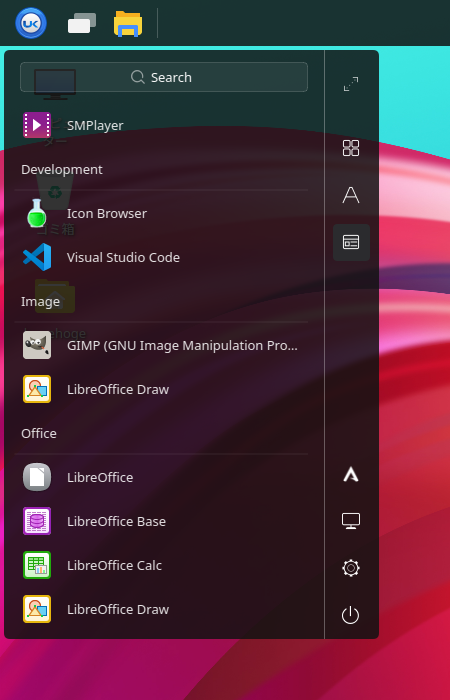
Task: Select the Icon Browser label
Action: [107, 213]
